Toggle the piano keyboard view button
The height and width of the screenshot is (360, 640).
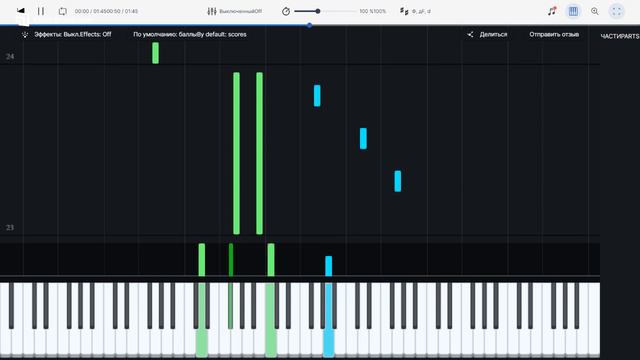coord(573,11)
